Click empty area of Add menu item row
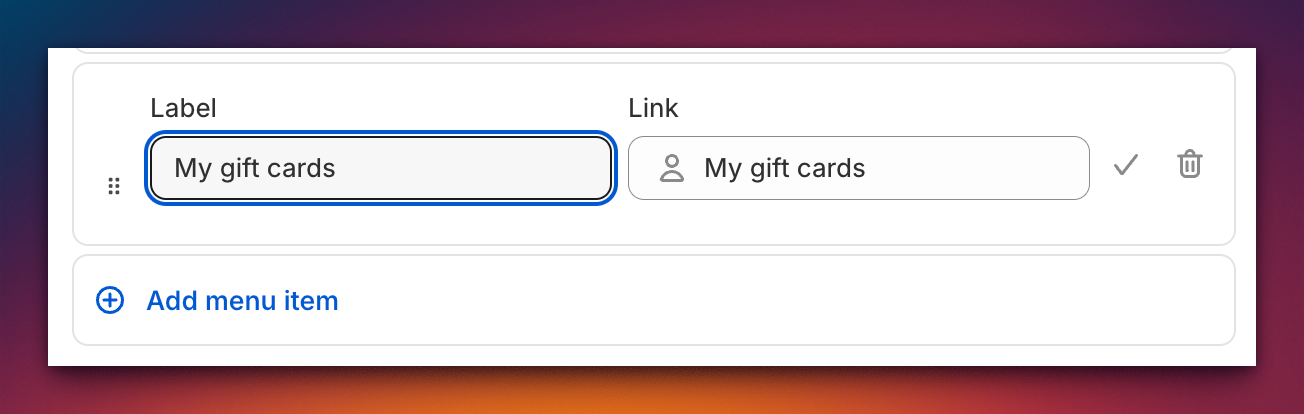The height and width of the screenshot is (414, 1304). coord(780,300)
